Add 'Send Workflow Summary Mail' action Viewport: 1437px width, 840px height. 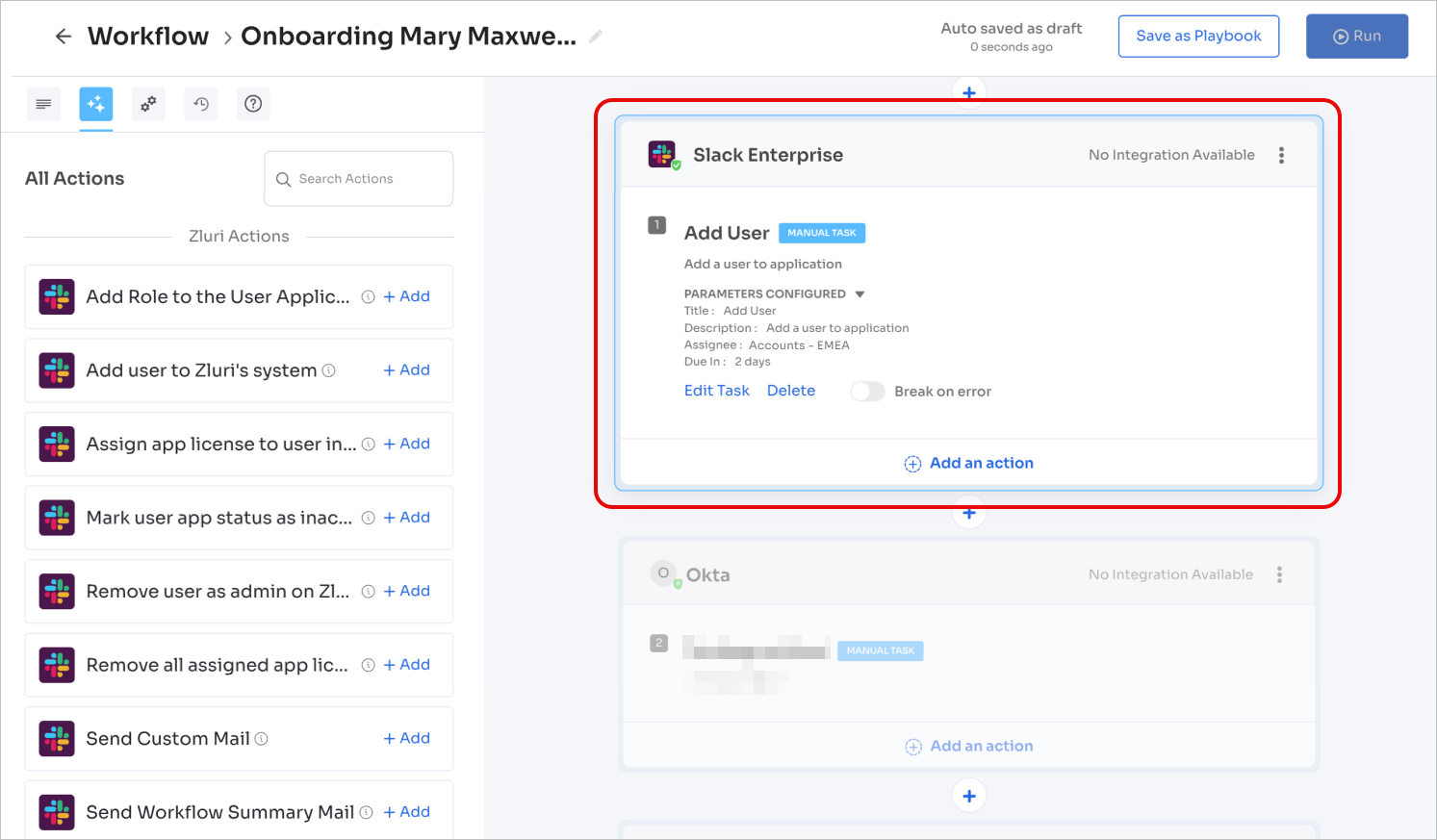point(407,812)
